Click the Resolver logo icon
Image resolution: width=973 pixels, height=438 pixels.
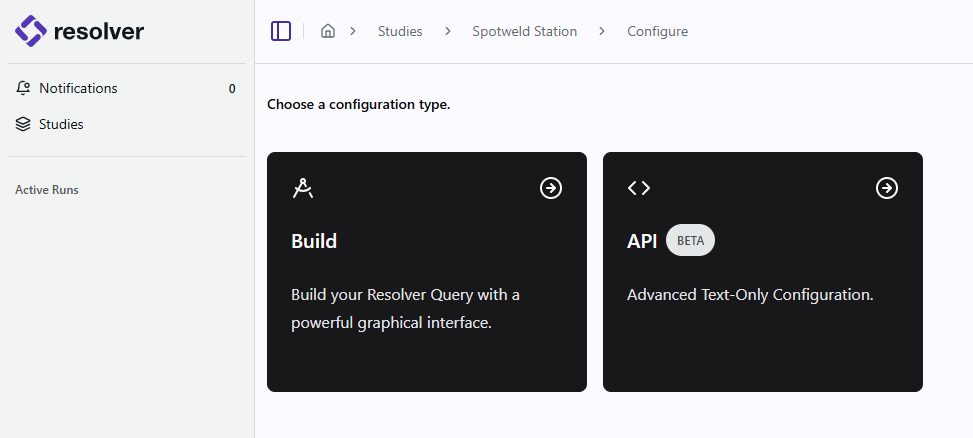point(31,31)
